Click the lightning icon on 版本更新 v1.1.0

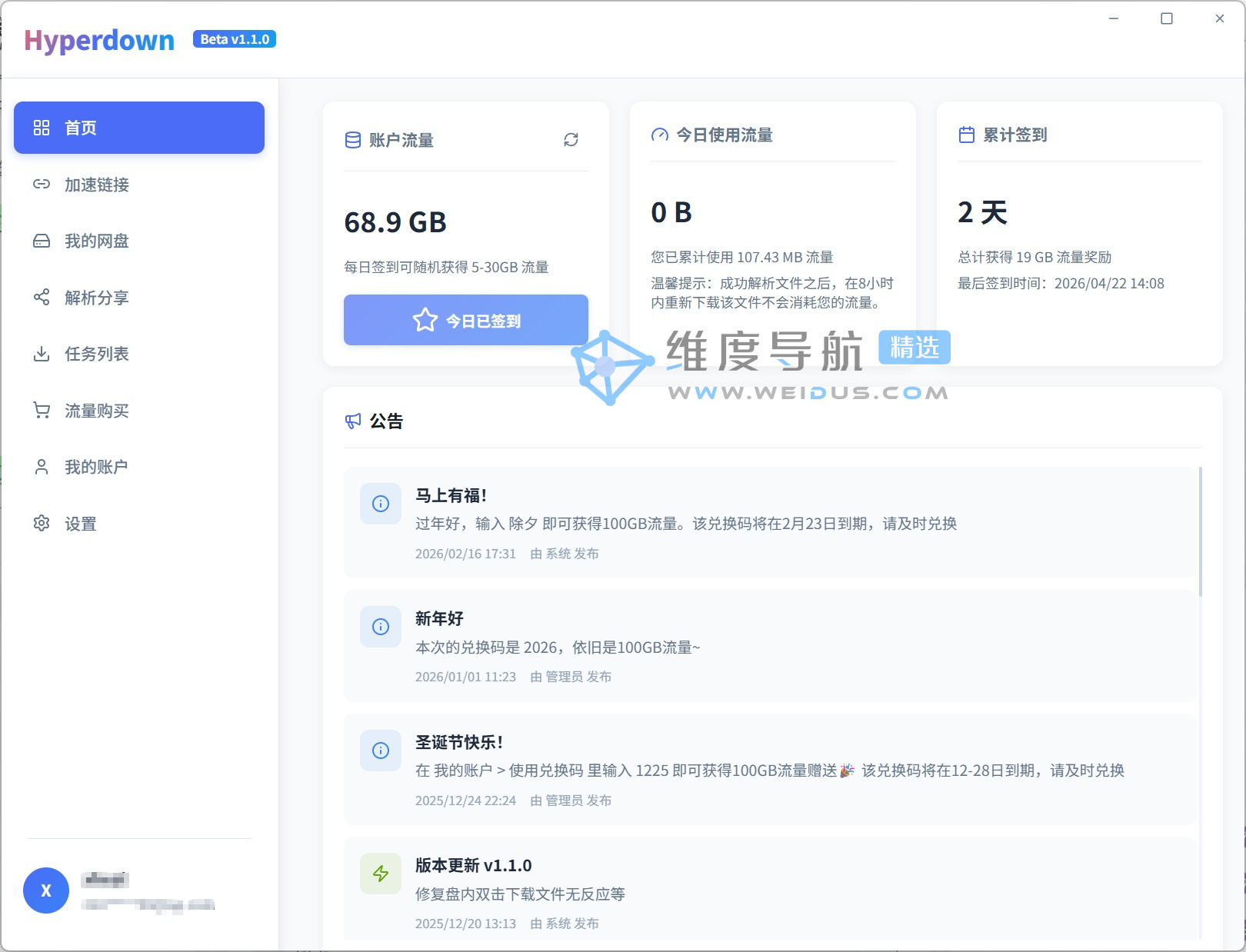(380, 874)
